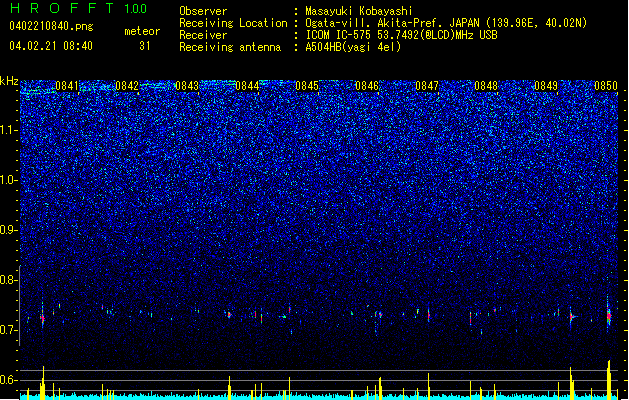Click time marker 0849

click(x=546, y=86)
